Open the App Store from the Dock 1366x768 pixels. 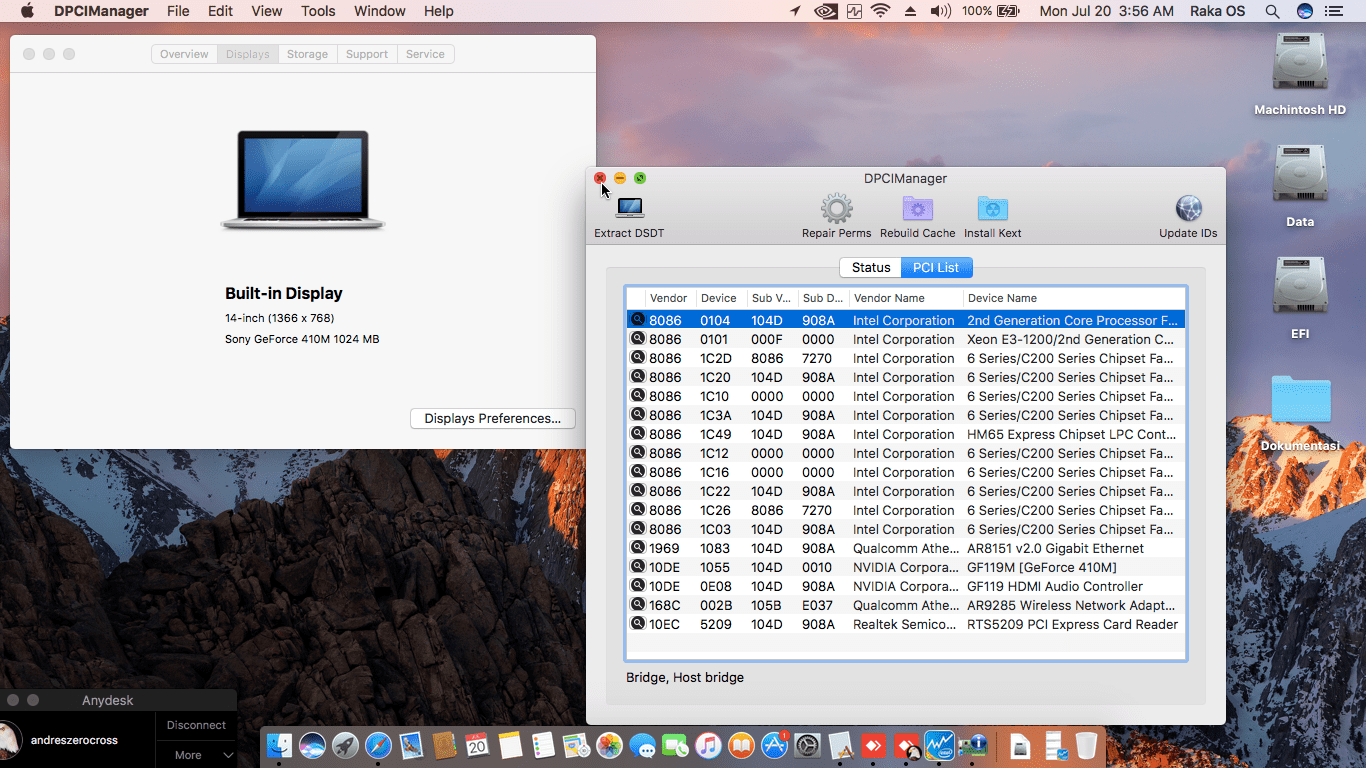pos(774,745)
